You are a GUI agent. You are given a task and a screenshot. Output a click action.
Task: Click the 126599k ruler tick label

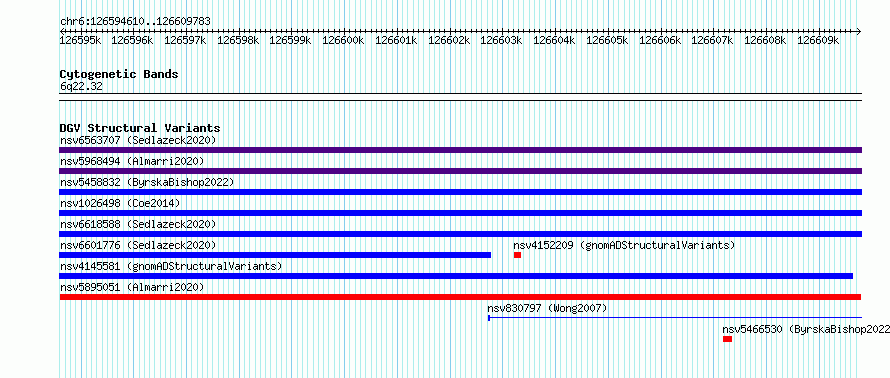290,40
